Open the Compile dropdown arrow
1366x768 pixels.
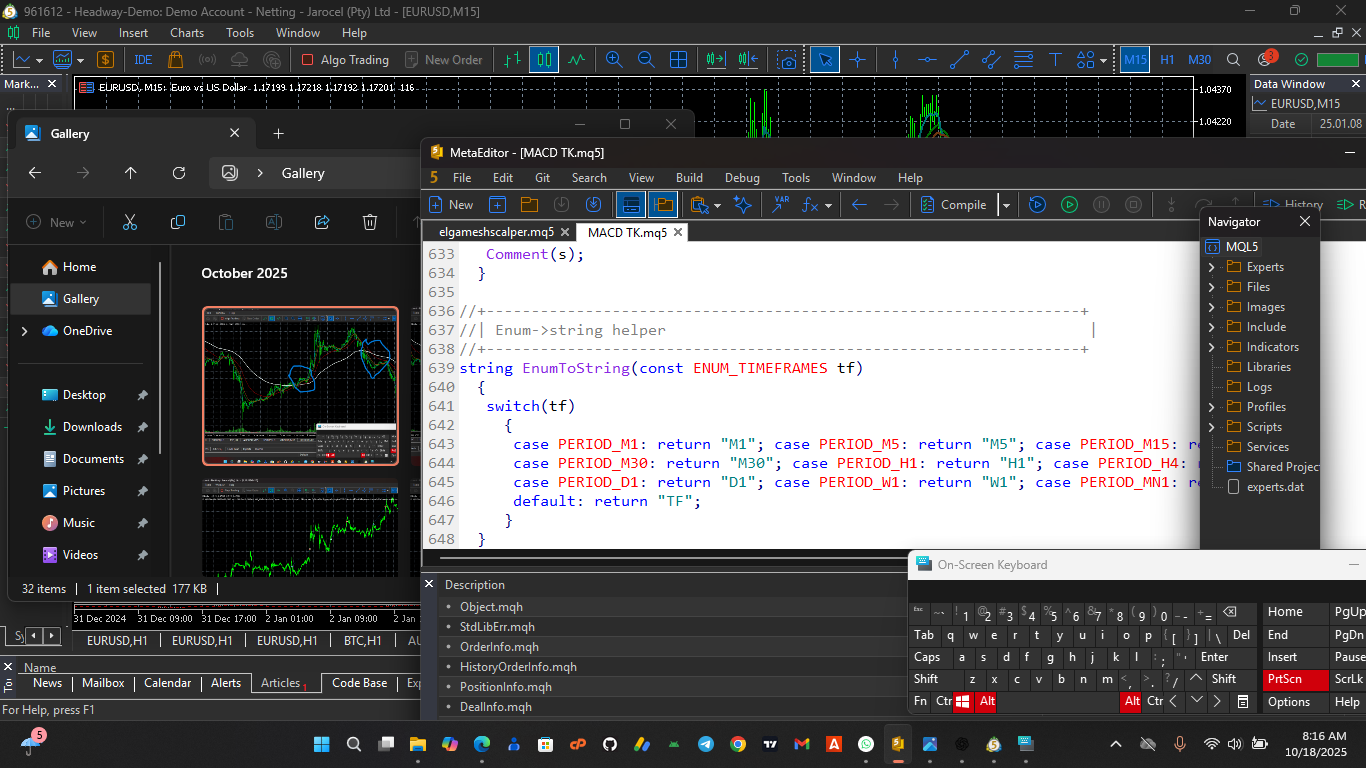1006,205
